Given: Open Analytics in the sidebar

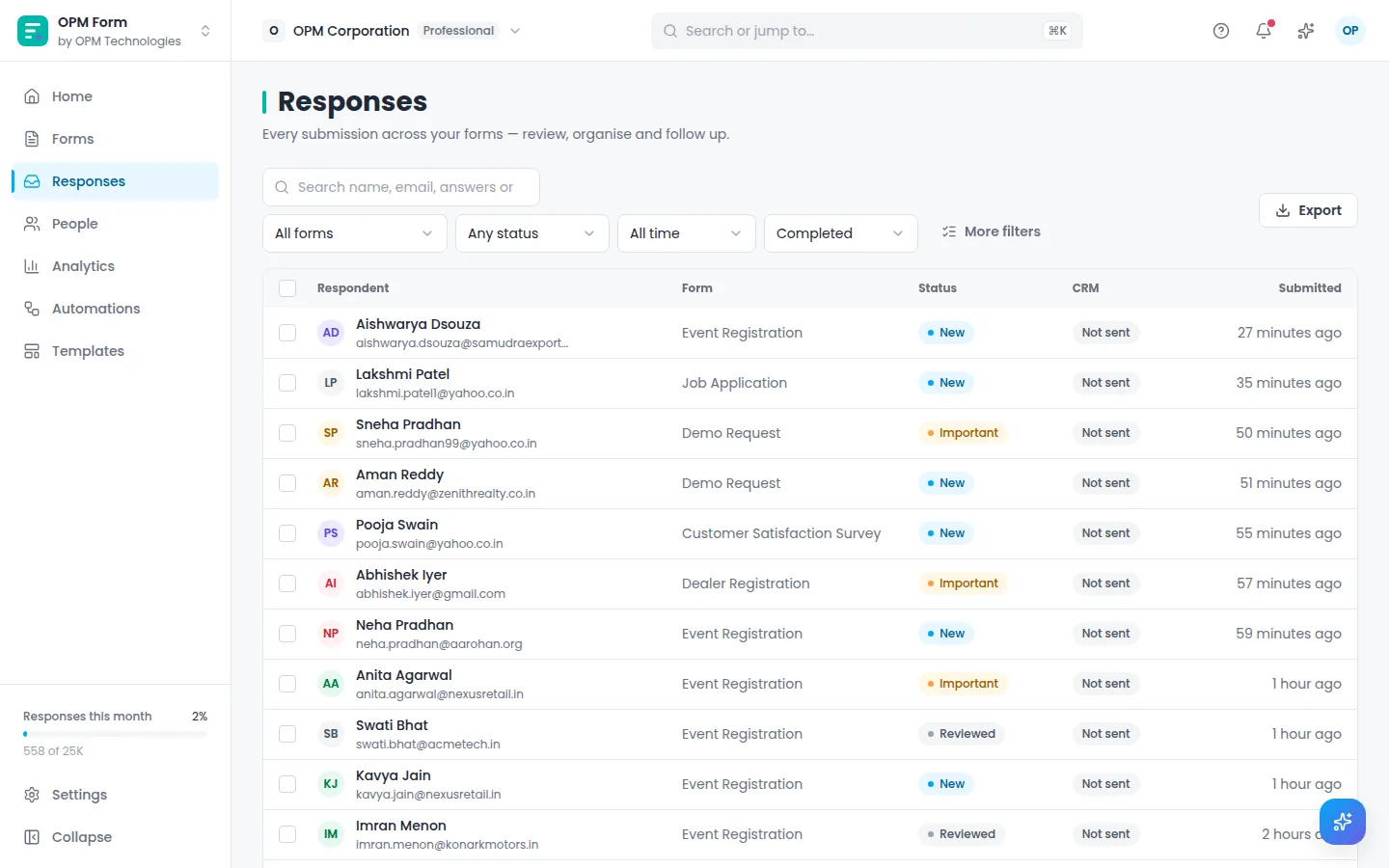Looking at the screenshot, I should click(x=116, y=266).
